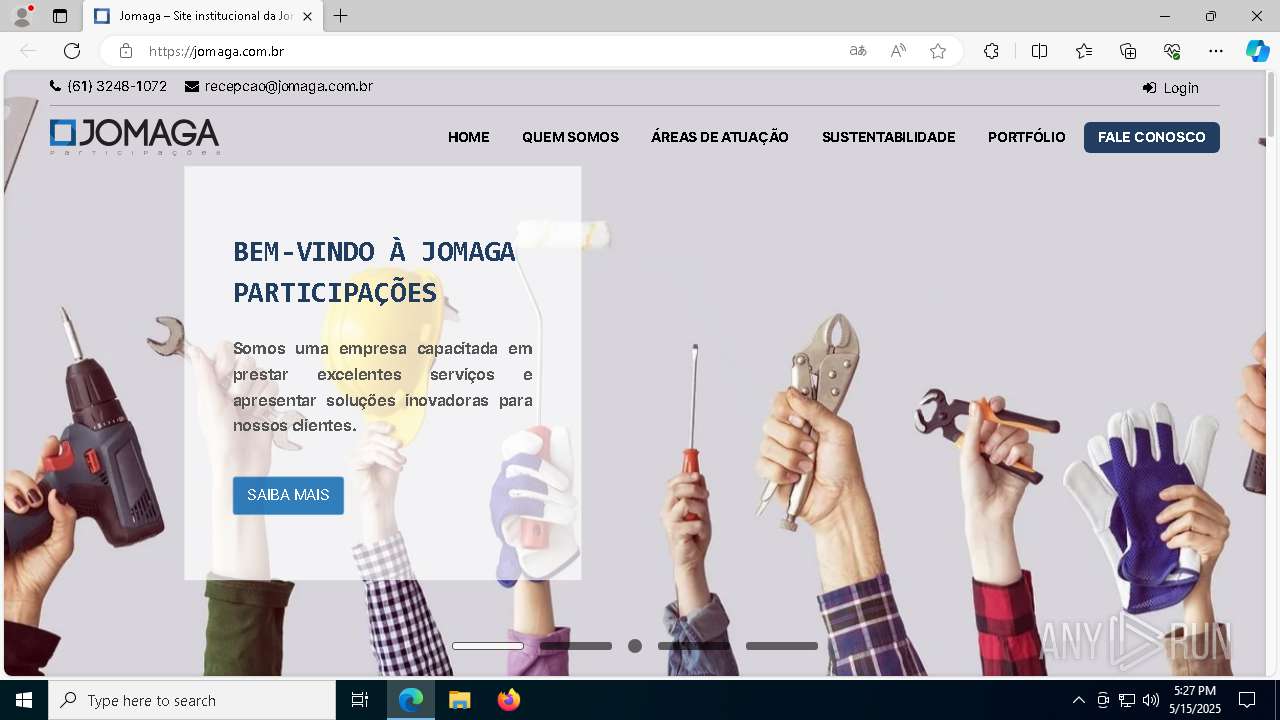Viewport: 1280px width, 720px height.
Task: Refresh the current page
Action: coord(72,51)
